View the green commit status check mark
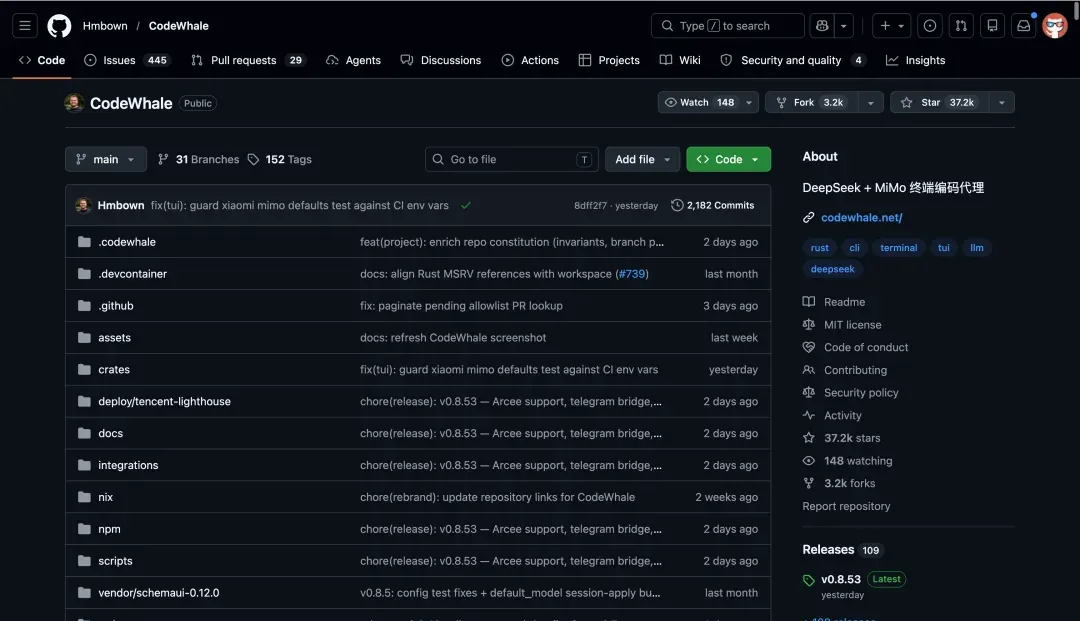This screenshot has height=621, width=1080. tap(466, 205)
